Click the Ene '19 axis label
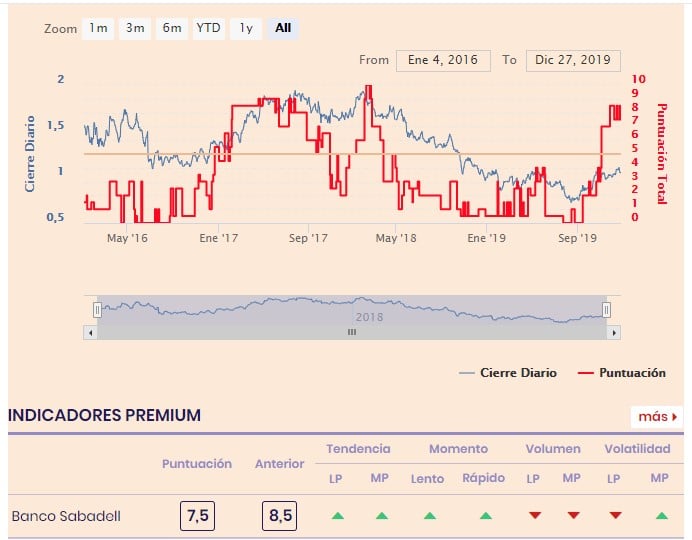This screenshot has width=692, height=540. 486,238
